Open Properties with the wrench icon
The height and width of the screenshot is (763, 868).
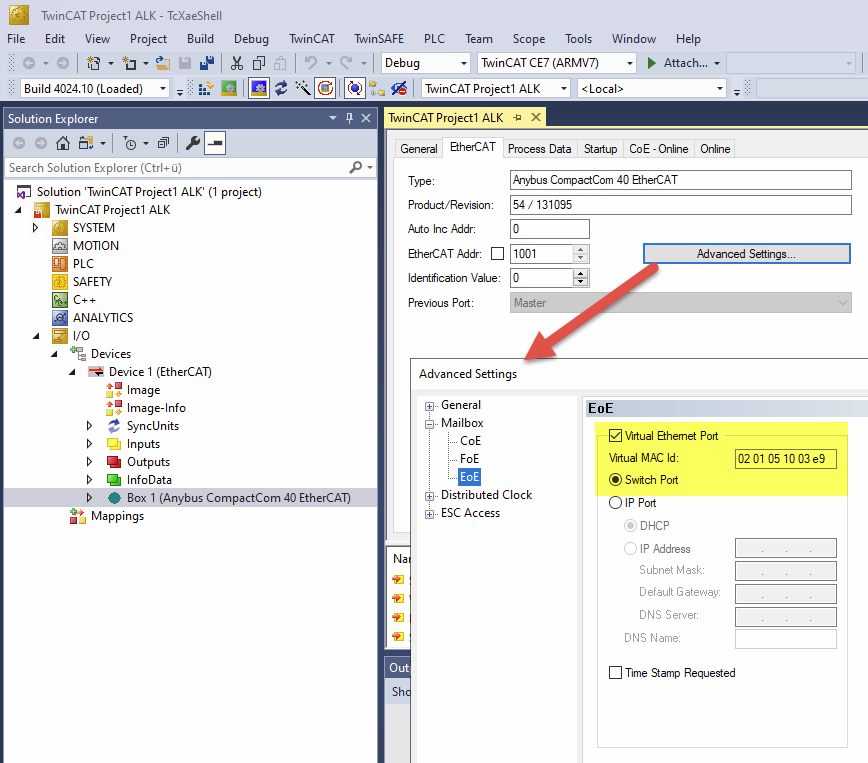(x=193, y=143)
